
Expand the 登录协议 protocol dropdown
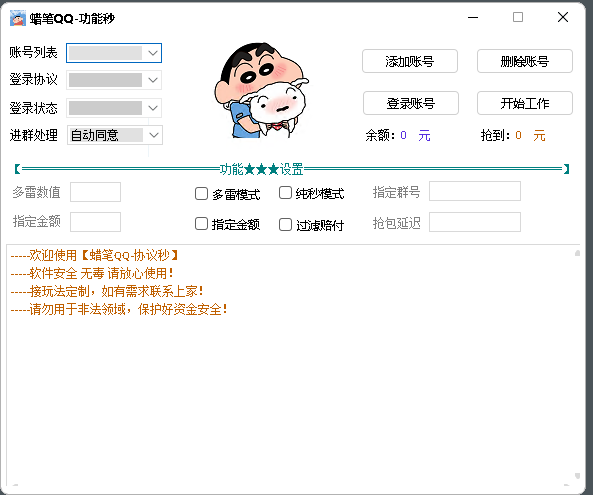point(114,80)
